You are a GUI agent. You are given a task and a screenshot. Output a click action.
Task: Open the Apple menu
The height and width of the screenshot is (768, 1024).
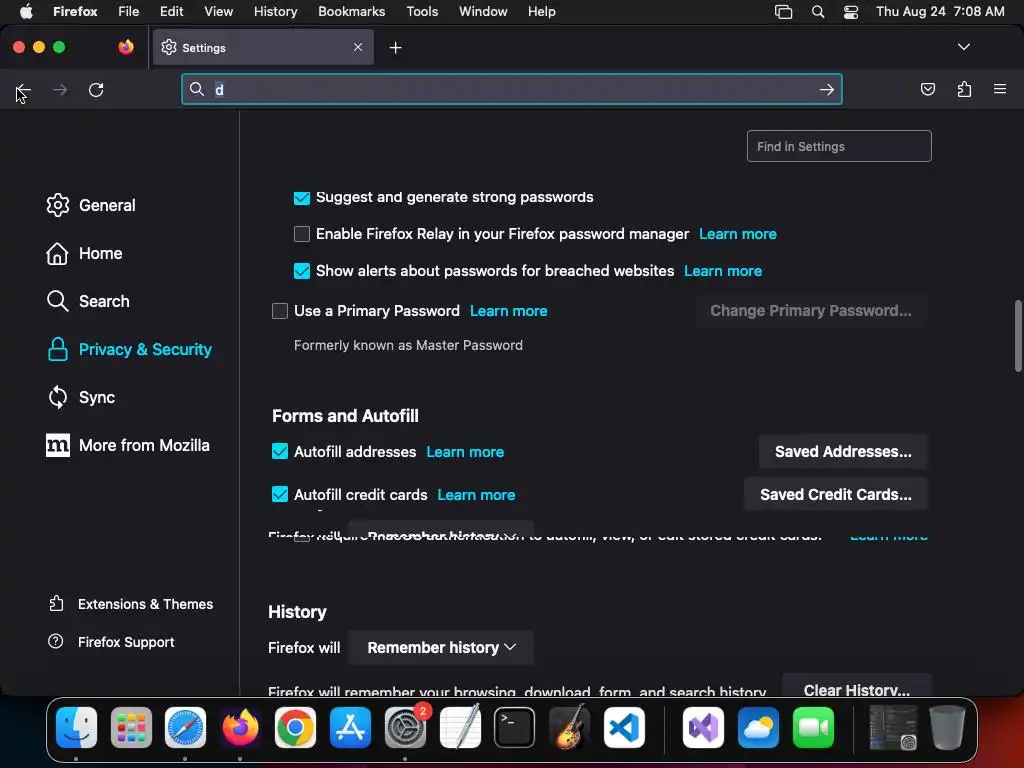(26, 11)
